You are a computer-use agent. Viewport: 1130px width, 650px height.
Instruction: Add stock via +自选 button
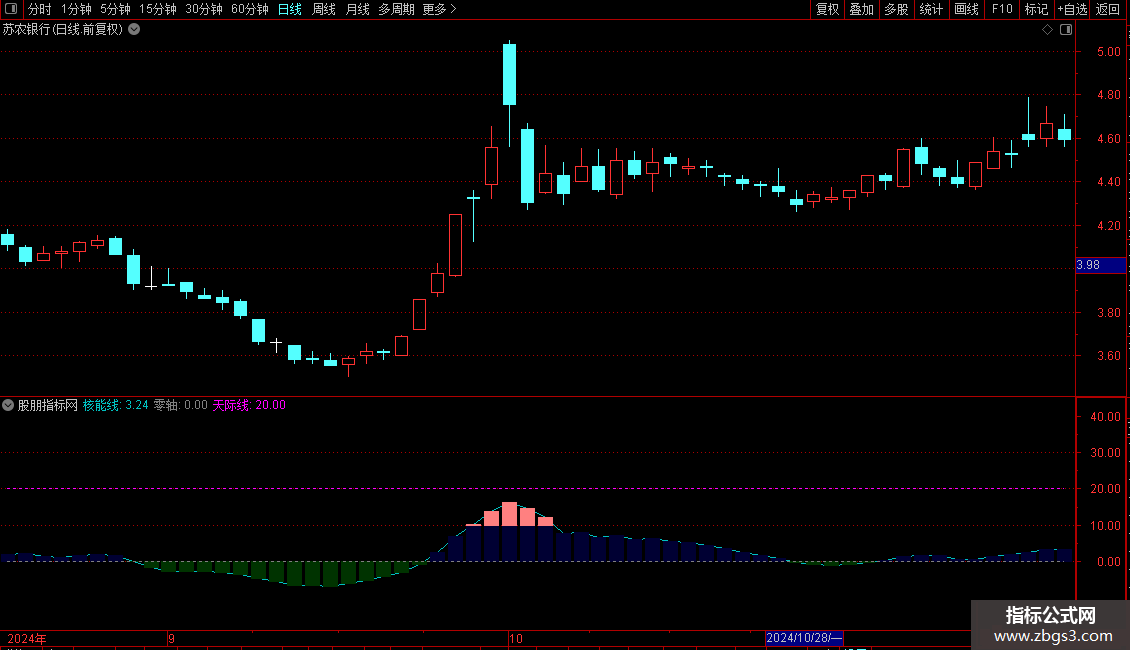click(x=1072, y=9)
